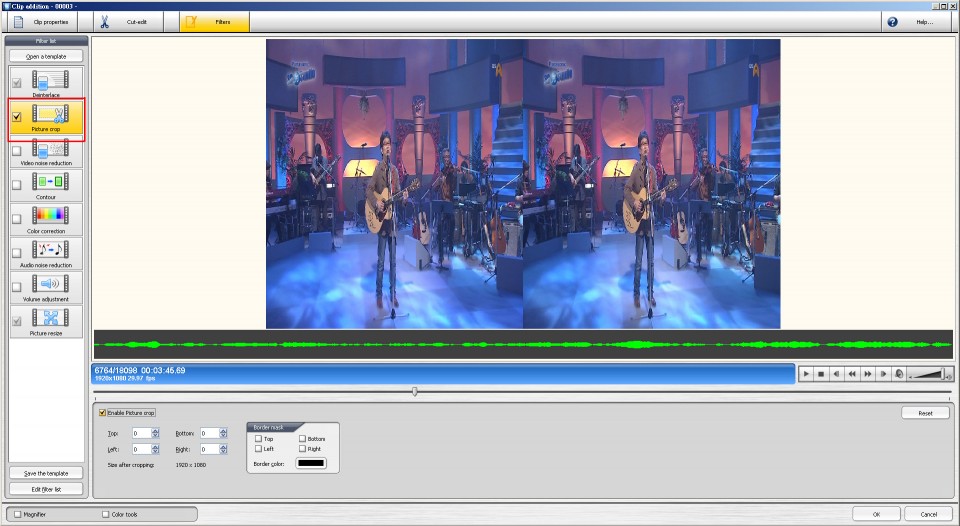Select the Volume adjustment filter icon
The image size is (960, 526).
(x=50, y=284)
